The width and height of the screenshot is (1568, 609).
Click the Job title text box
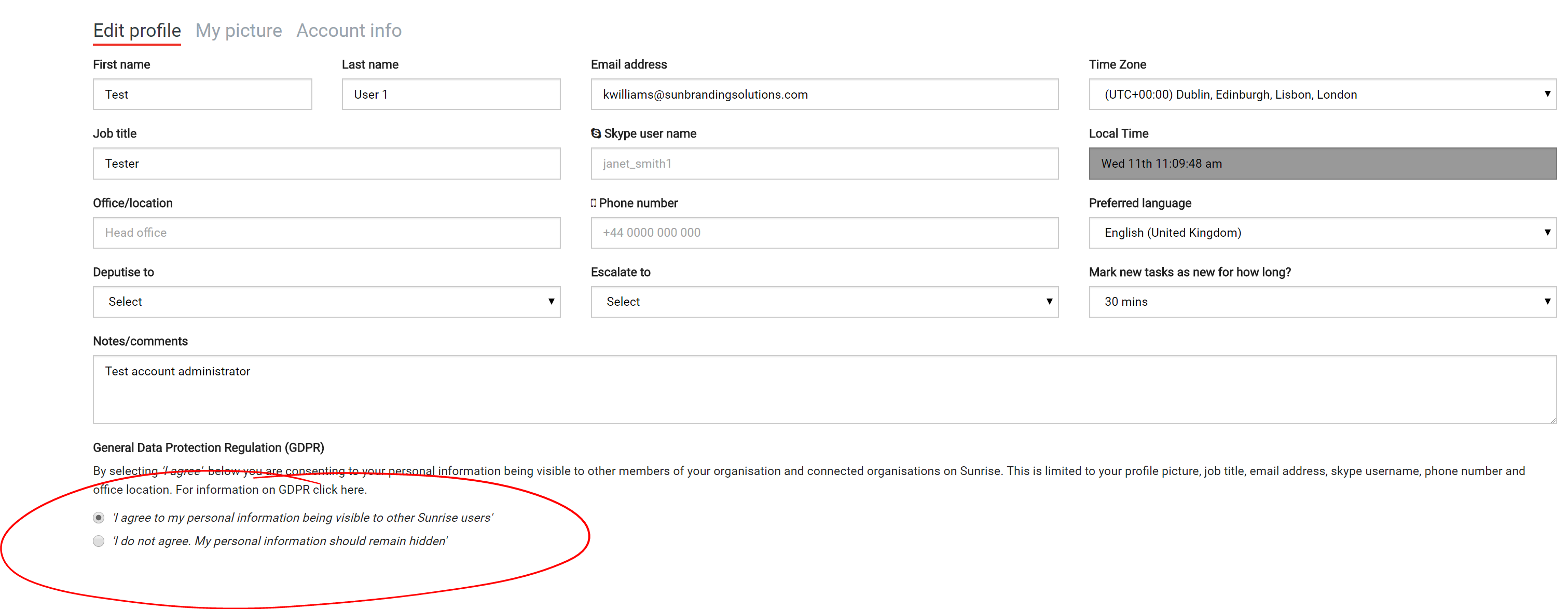click(326, 164)
